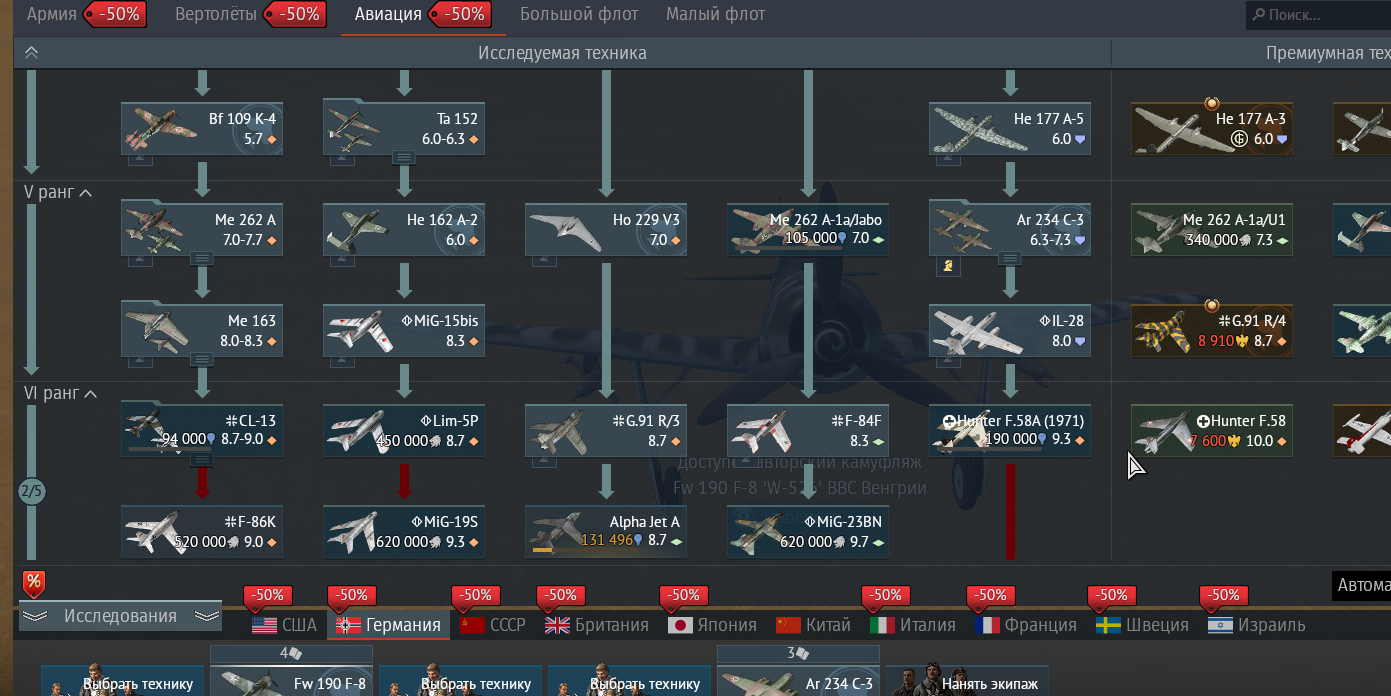This screenshot has width=1391, height=696.
Task: Select the Me 262 A group card
Action: click(202, 229)
